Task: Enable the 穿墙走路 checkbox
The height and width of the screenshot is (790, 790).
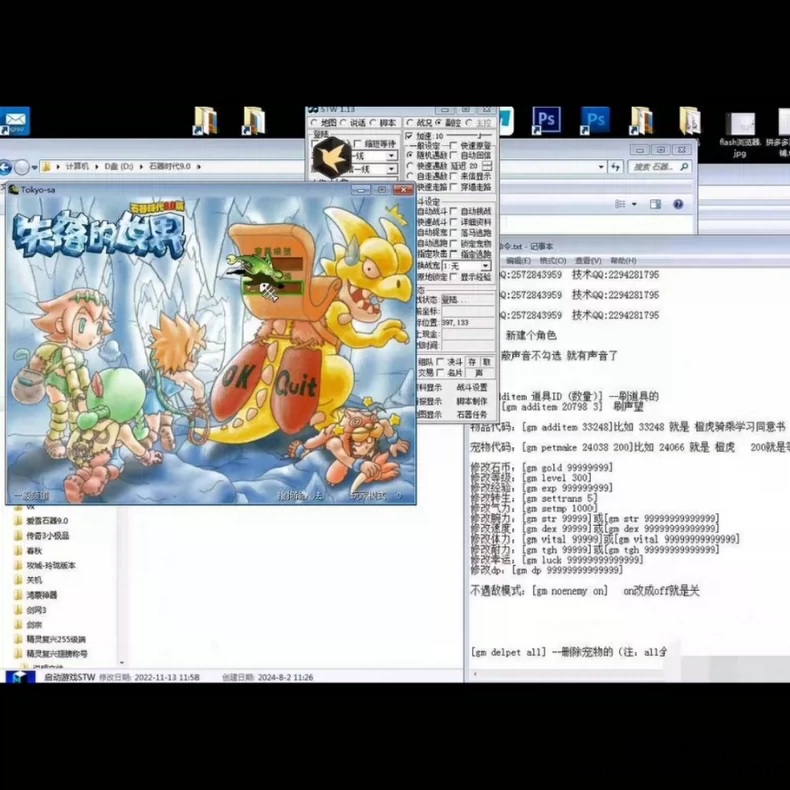Action: [453, 187]
